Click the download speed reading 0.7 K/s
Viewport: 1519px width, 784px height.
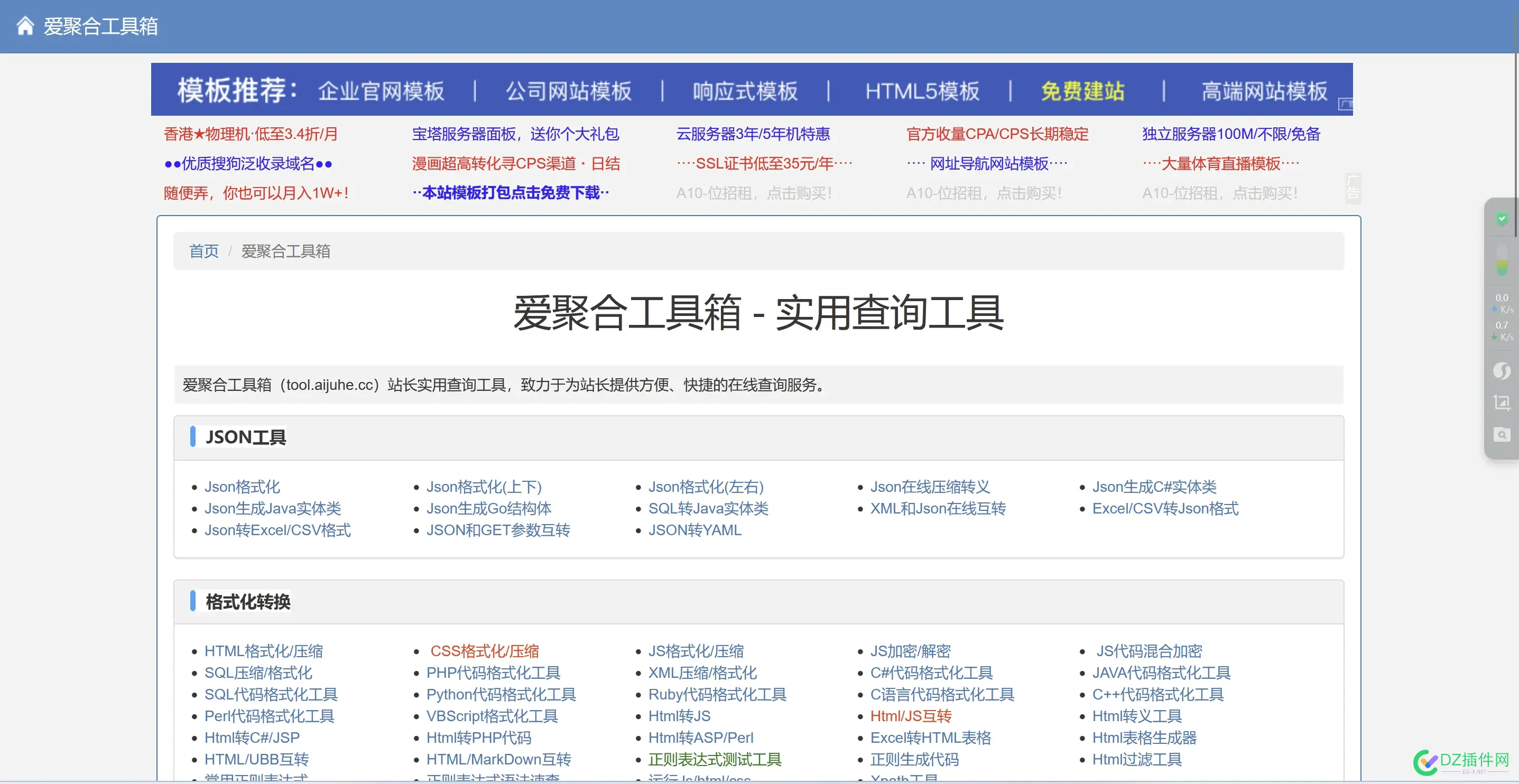click(1502, 331)
